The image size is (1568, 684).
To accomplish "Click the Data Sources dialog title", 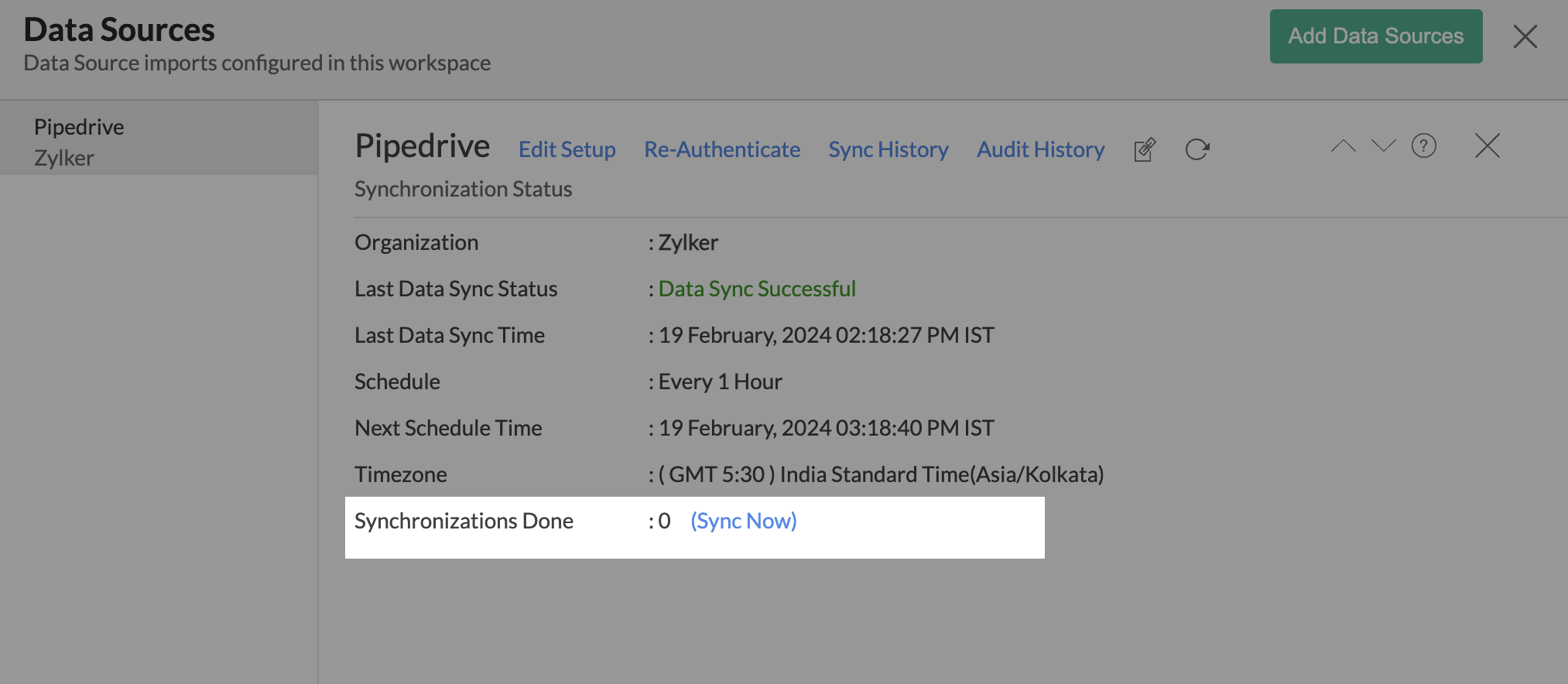I will 119,29.
